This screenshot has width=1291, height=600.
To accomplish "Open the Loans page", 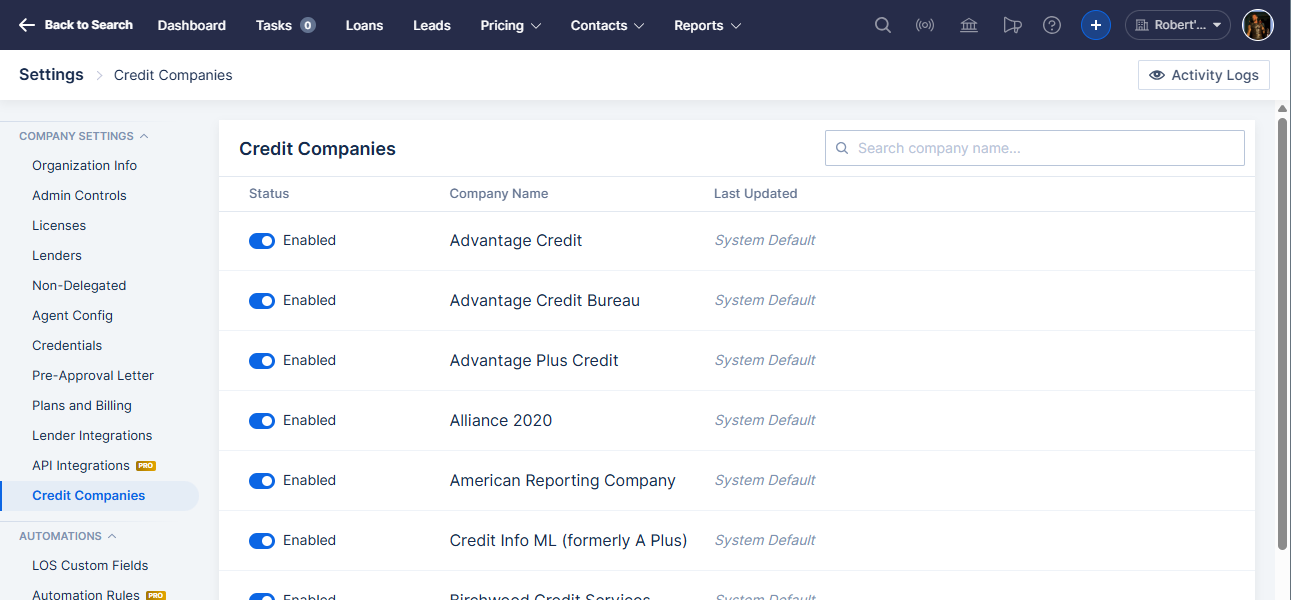I will (x=364, y=25).
